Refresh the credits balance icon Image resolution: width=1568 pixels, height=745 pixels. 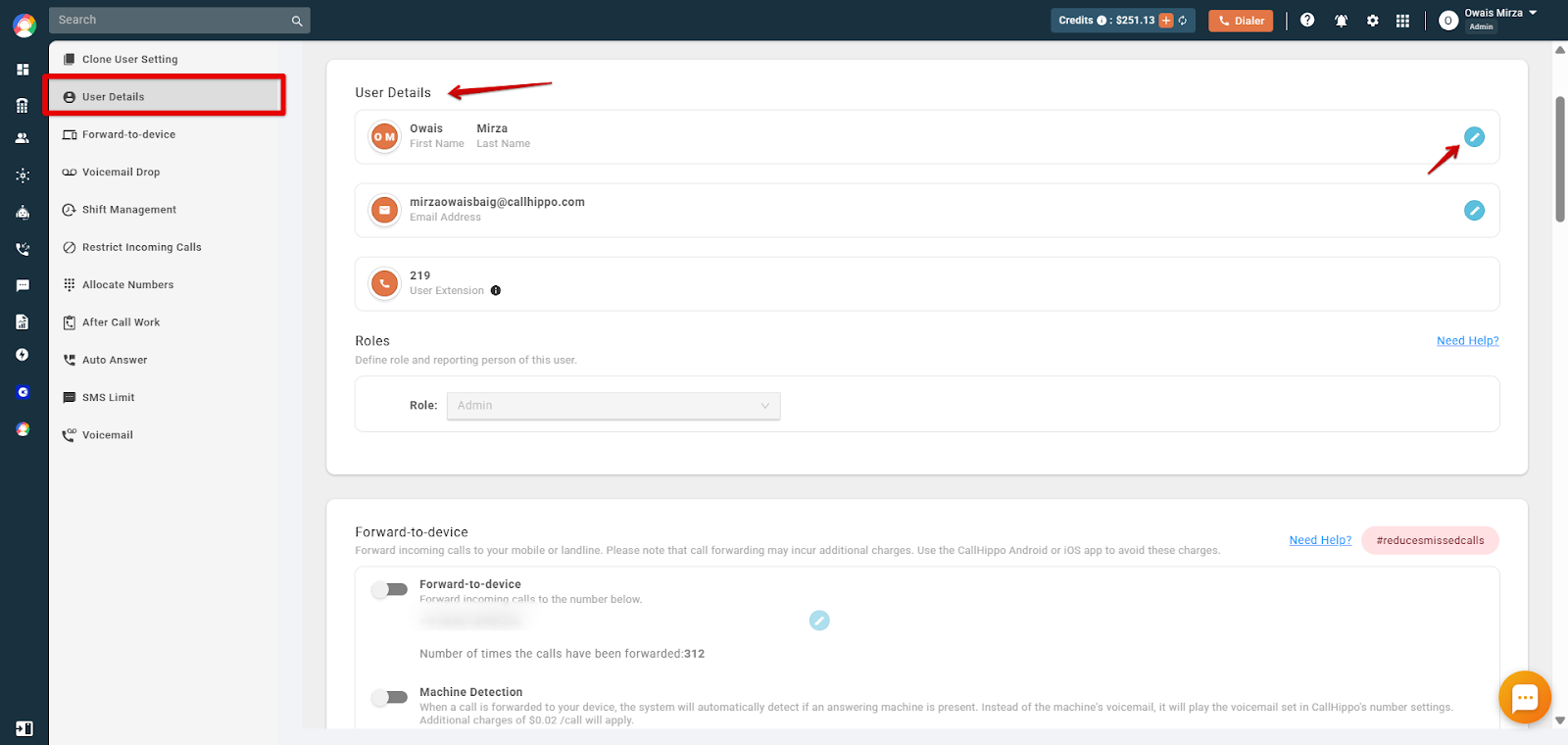(x=1183, y=21)
